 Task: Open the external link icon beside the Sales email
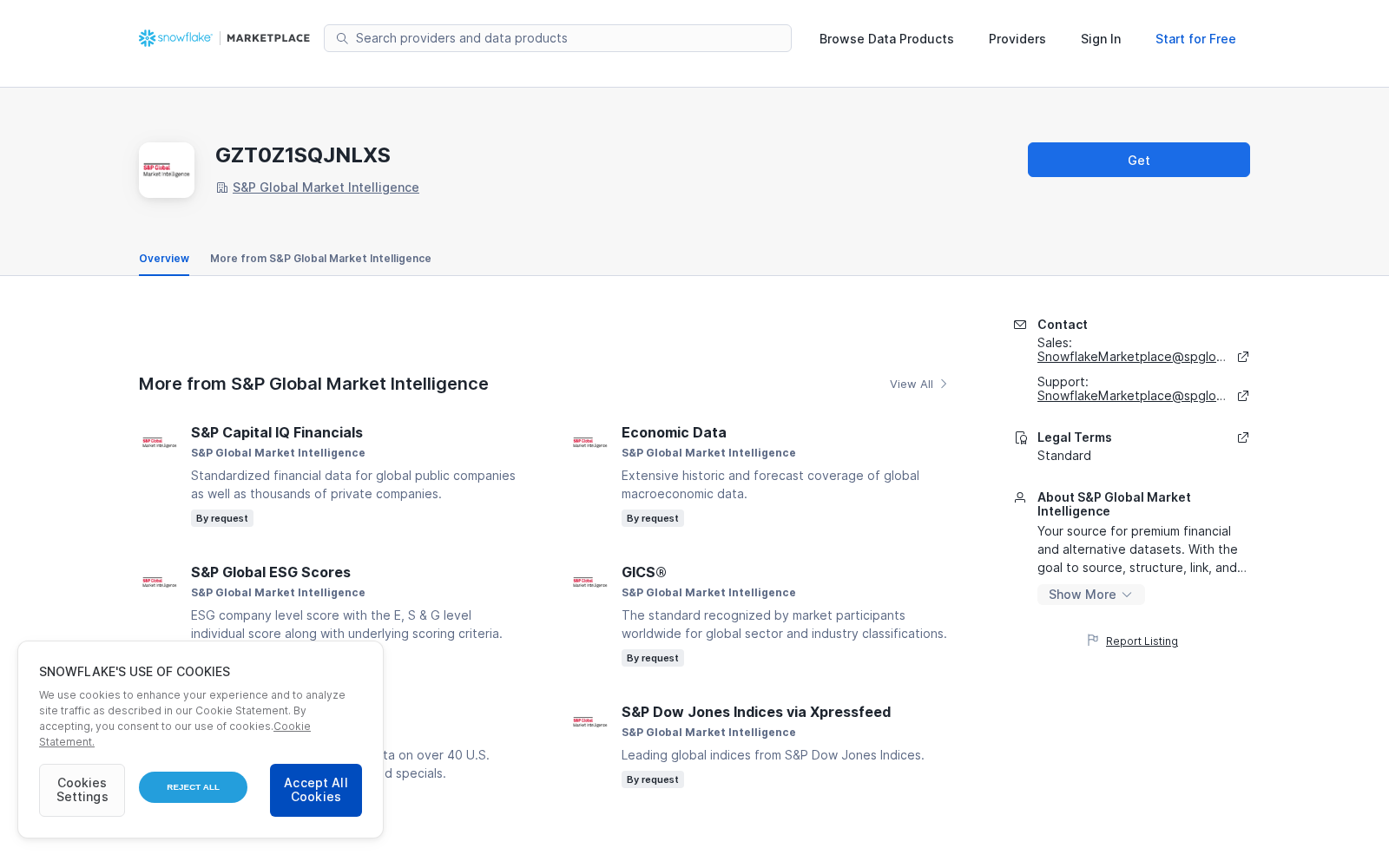(1243, 357)
